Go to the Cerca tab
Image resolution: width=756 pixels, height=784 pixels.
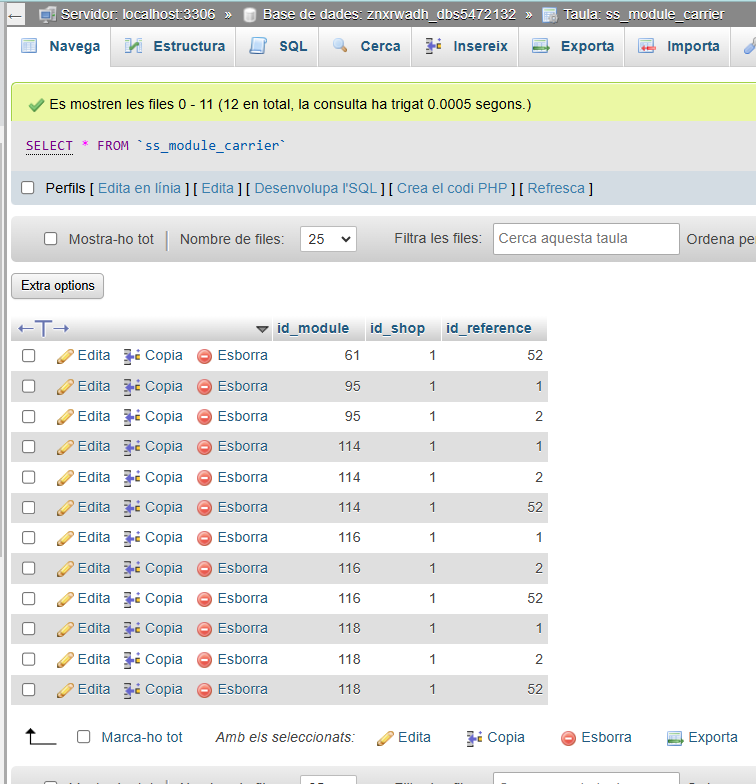(366, 46)
